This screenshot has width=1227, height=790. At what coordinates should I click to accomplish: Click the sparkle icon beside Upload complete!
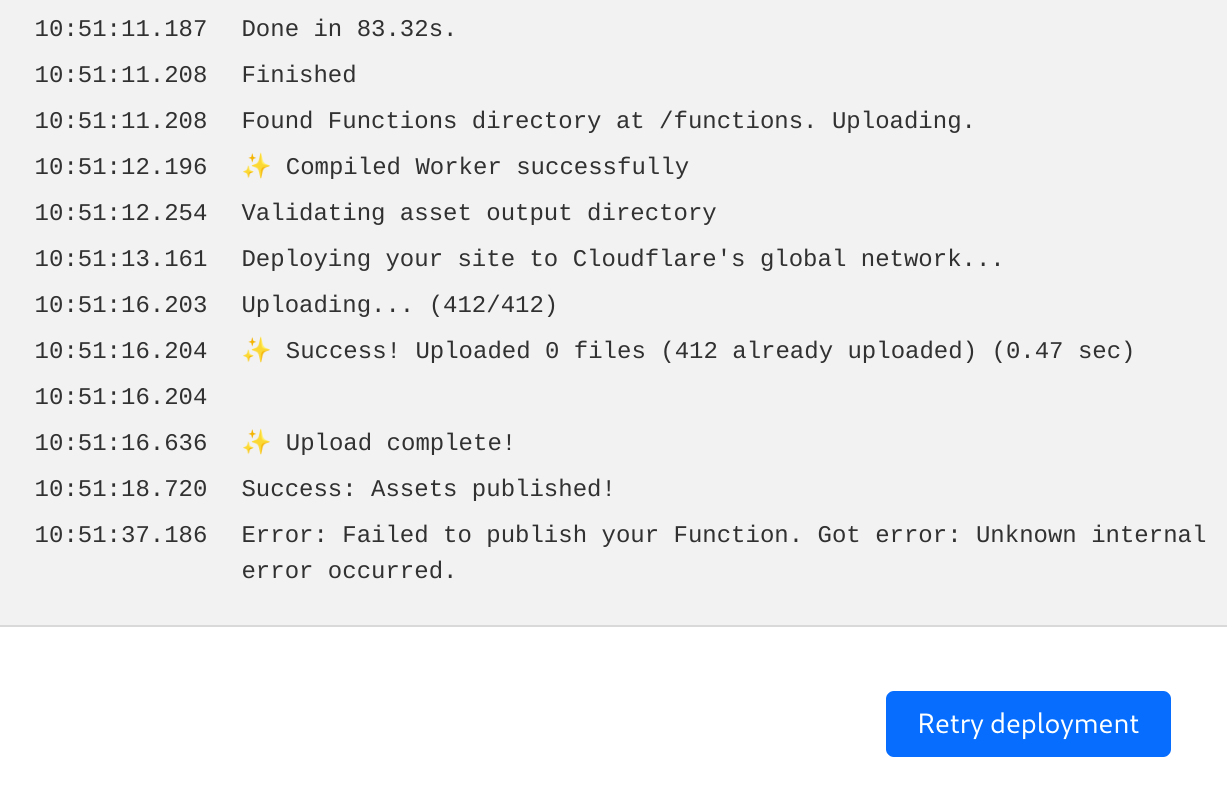coord(256,443)
